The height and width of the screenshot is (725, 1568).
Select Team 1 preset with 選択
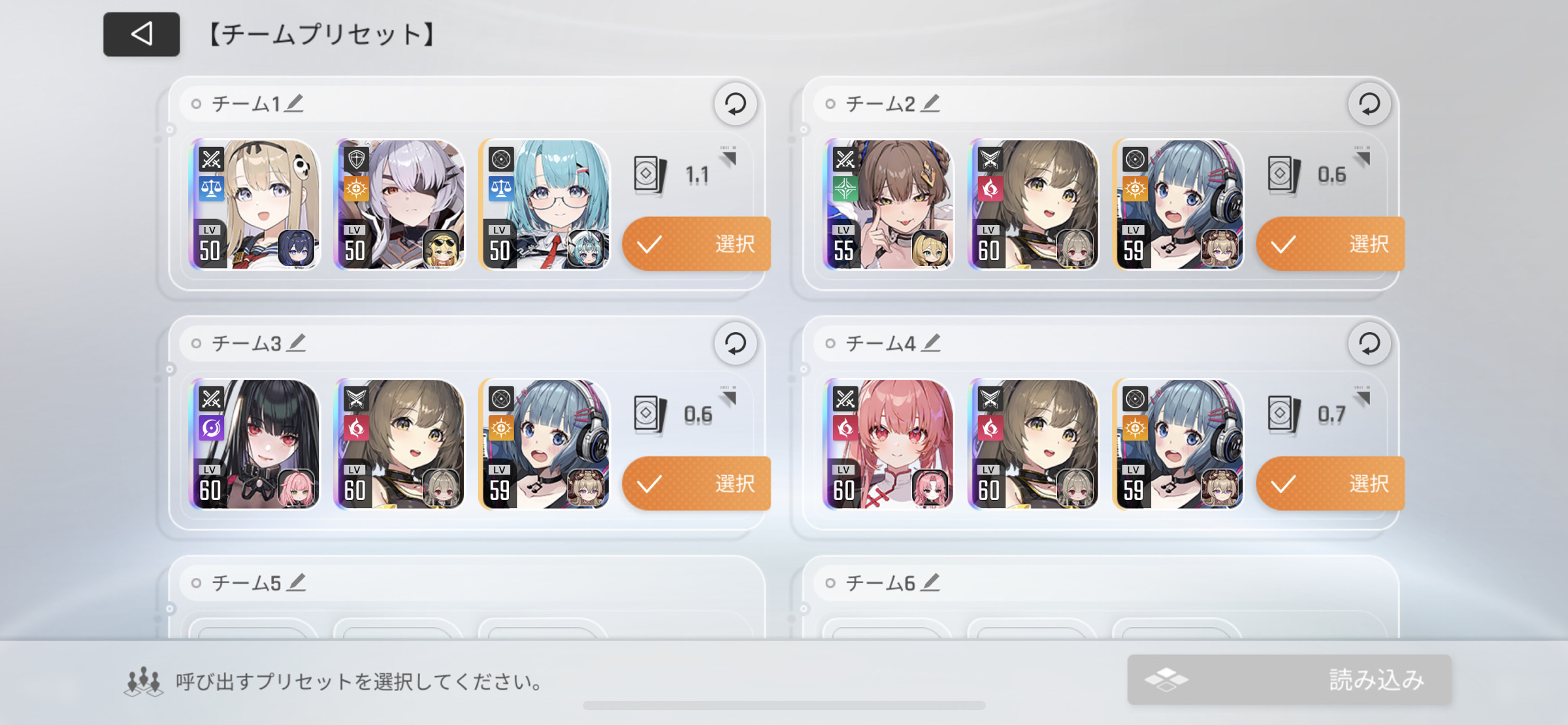point(696,244)
